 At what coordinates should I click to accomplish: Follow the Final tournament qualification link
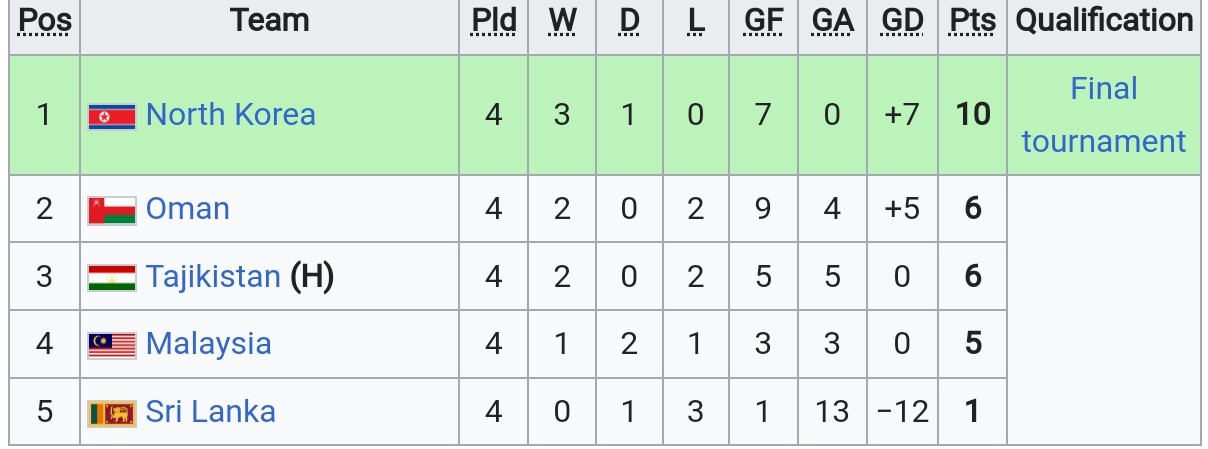click(1104, 115)
